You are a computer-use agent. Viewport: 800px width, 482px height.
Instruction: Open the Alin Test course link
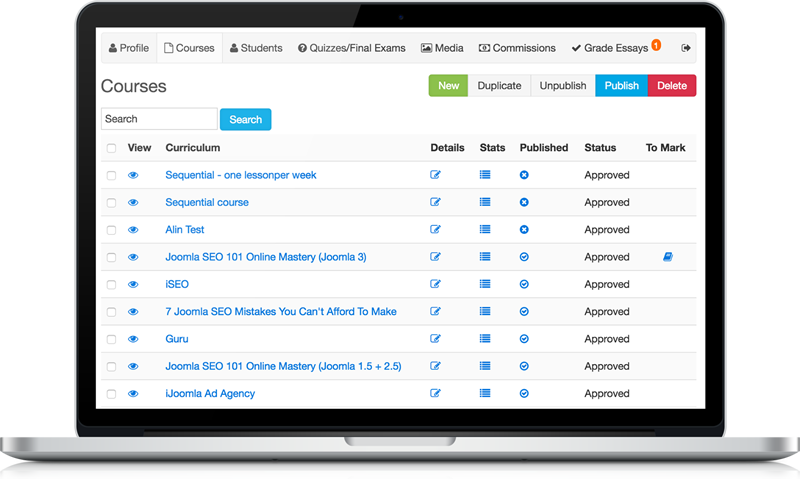click(185, 230)
